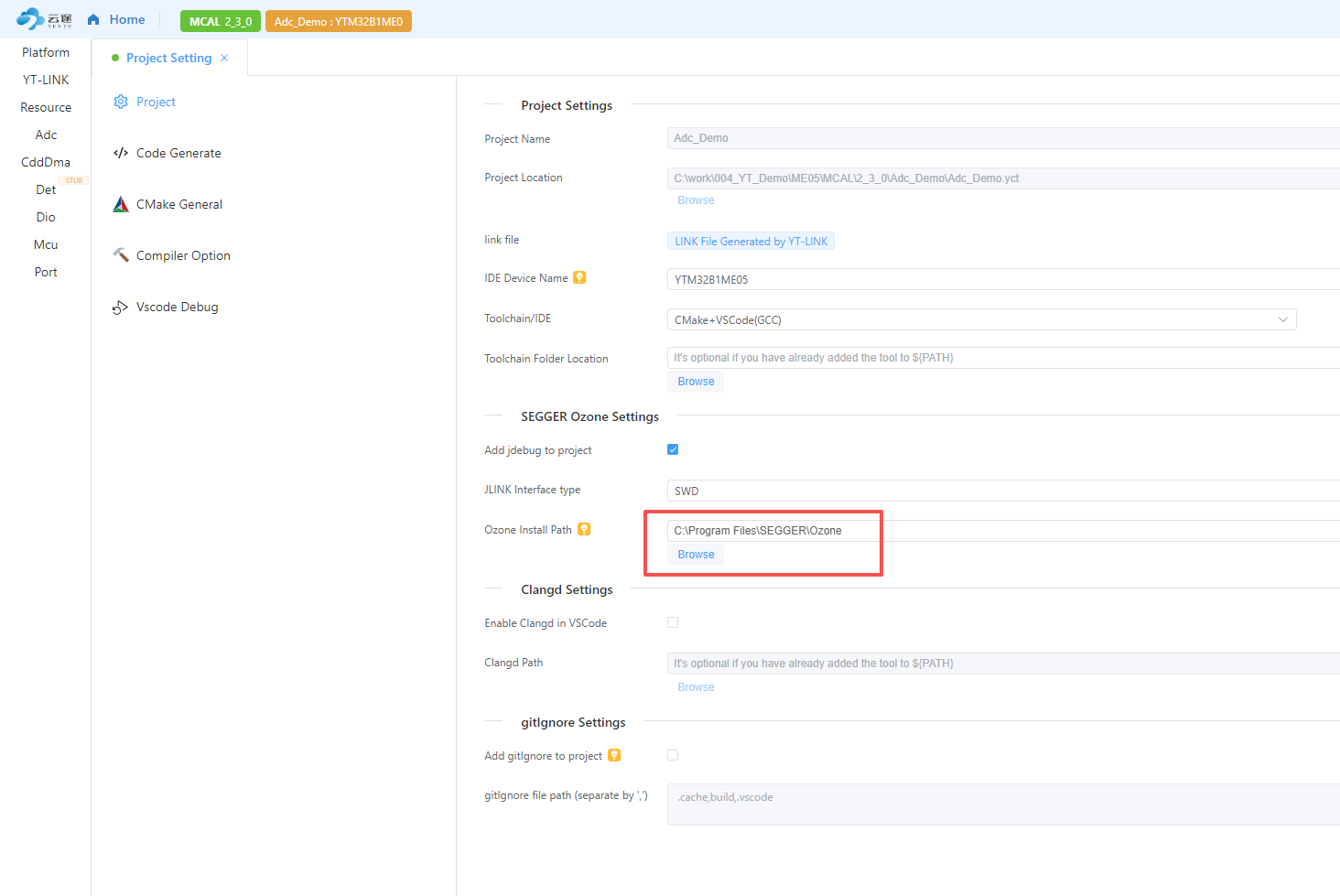Check Add gitIgnore to project box
The width and height of the screenshot is (1340, 896).
[673, 755]
